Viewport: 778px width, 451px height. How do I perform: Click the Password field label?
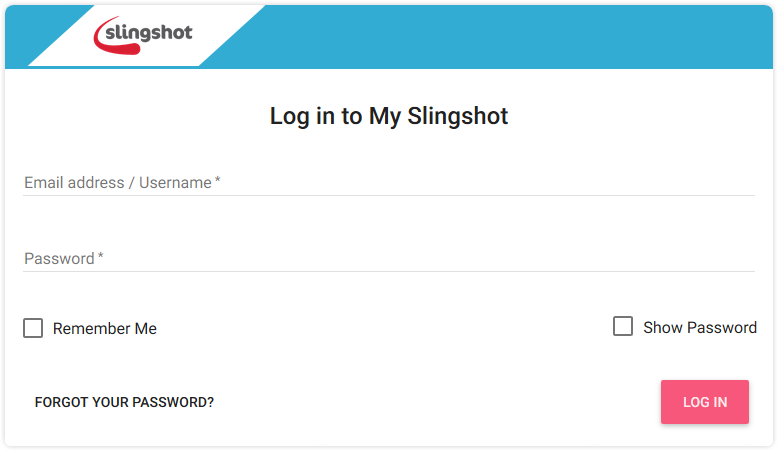pyautogui.click(x=59, y=259)
